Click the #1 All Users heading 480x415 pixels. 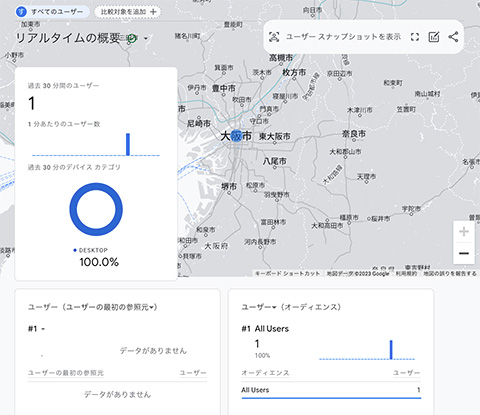265,329
